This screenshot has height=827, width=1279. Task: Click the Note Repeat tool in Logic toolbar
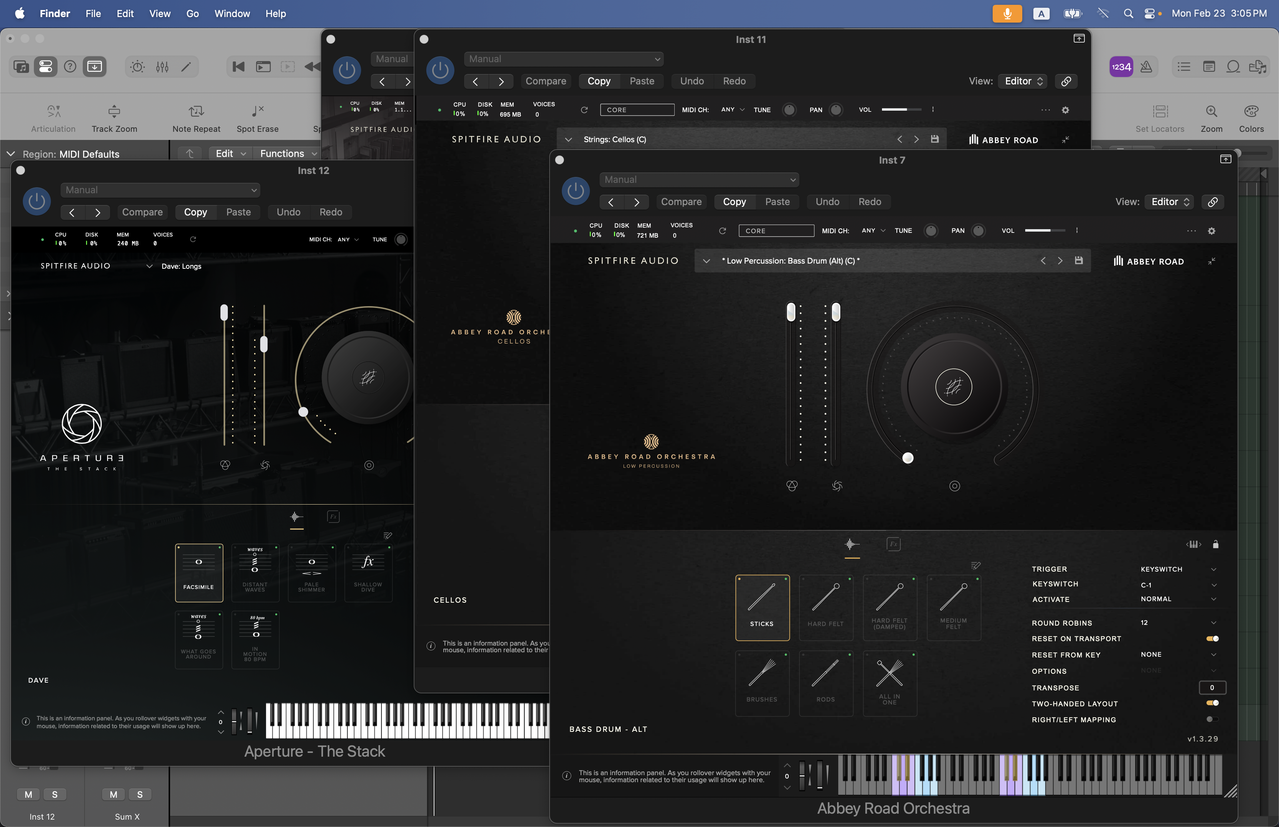(196, 118)
